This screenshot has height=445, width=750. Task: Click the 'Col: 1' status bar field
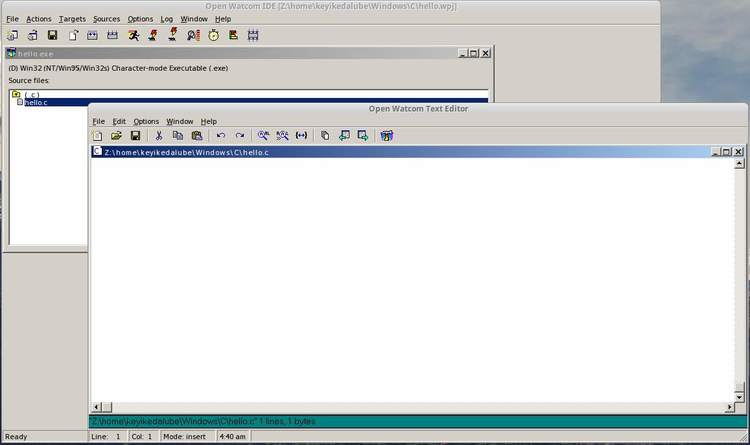click(x=142, y=436)
